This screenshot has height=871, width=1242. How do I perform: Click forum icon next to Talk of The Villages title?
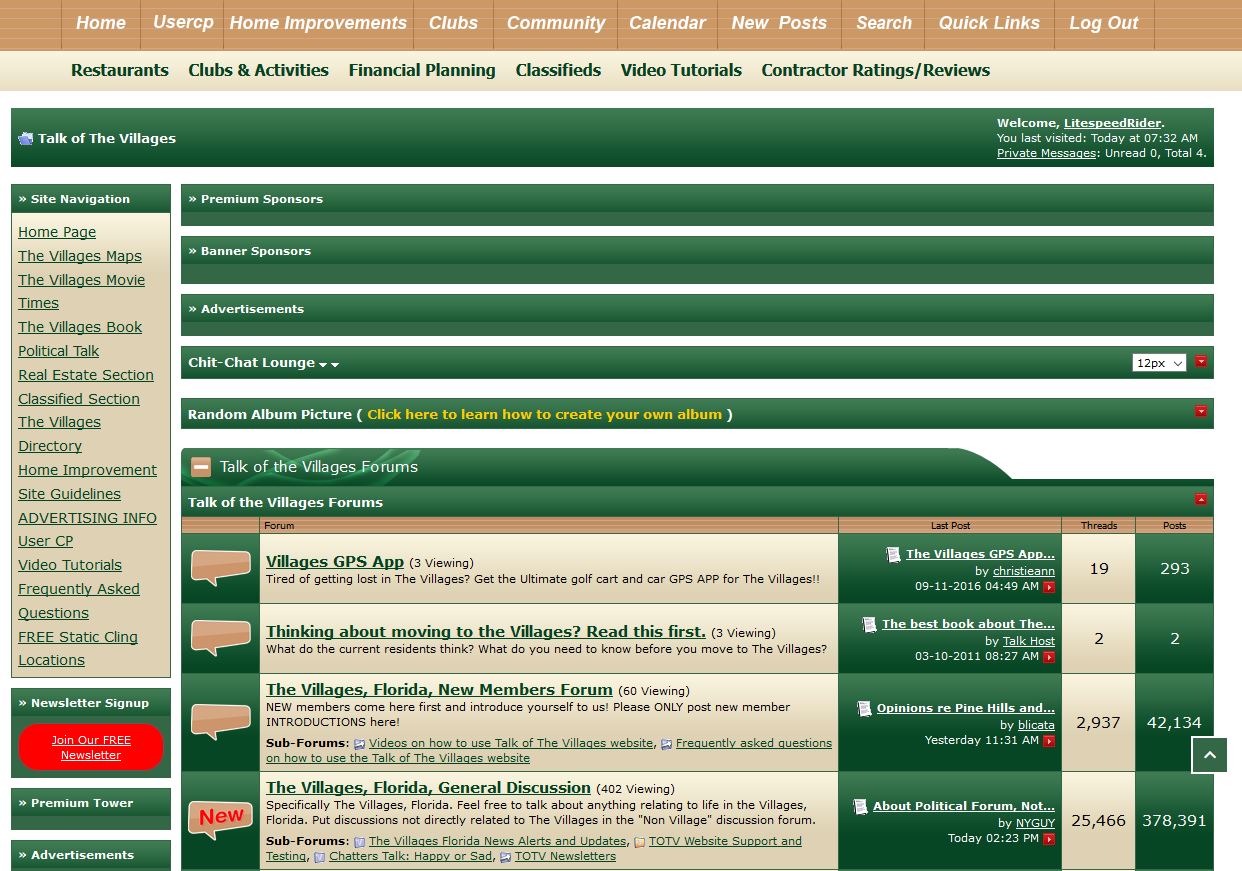pyautogui.click(x=26, y=139)
